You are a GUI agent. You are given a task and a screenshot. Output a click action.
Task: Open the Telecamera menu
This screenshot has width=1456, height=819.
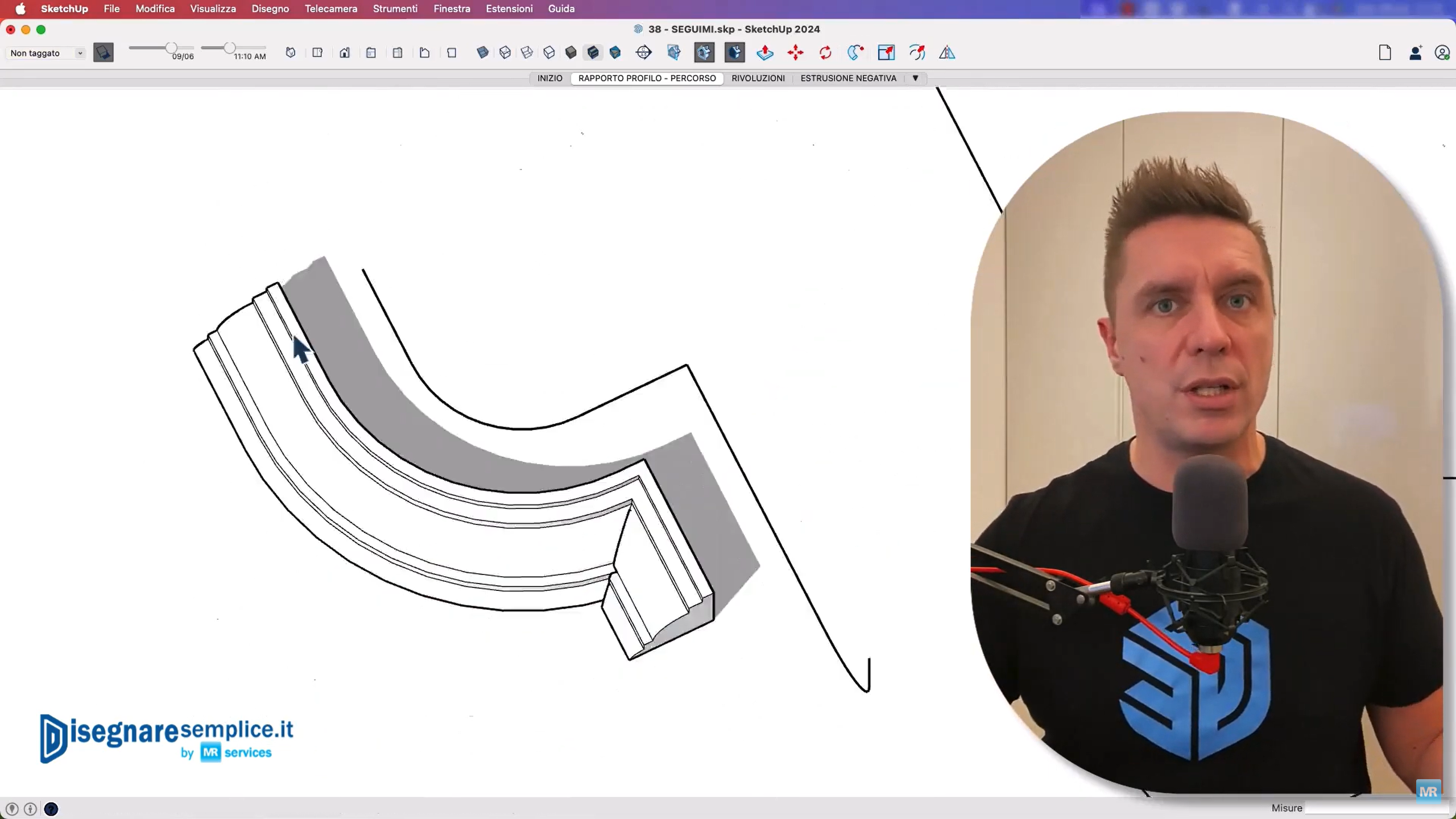pos(331,9)
